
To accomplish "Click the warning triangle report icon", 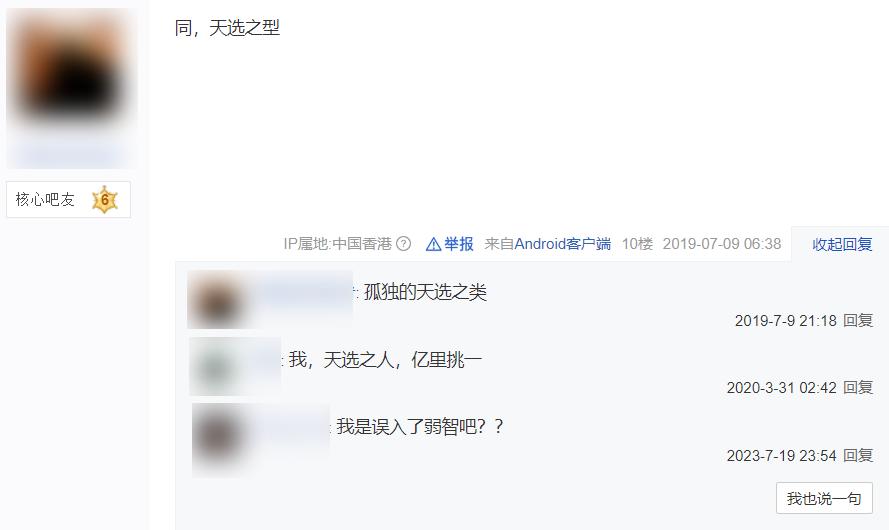I will coord(433,244).
